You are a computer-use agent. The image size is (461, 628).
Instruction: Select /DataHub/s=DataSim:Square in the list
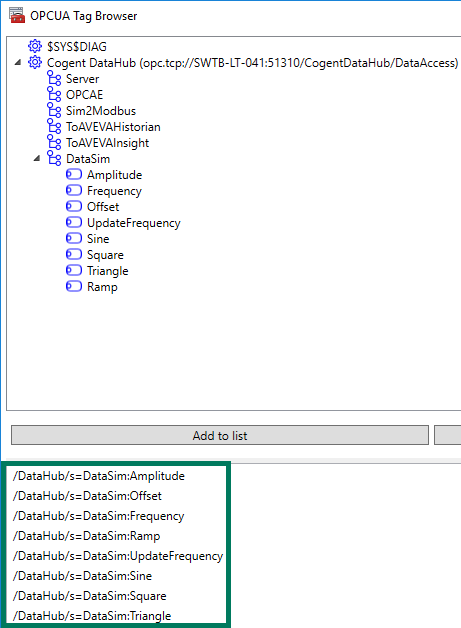[89, 596]
